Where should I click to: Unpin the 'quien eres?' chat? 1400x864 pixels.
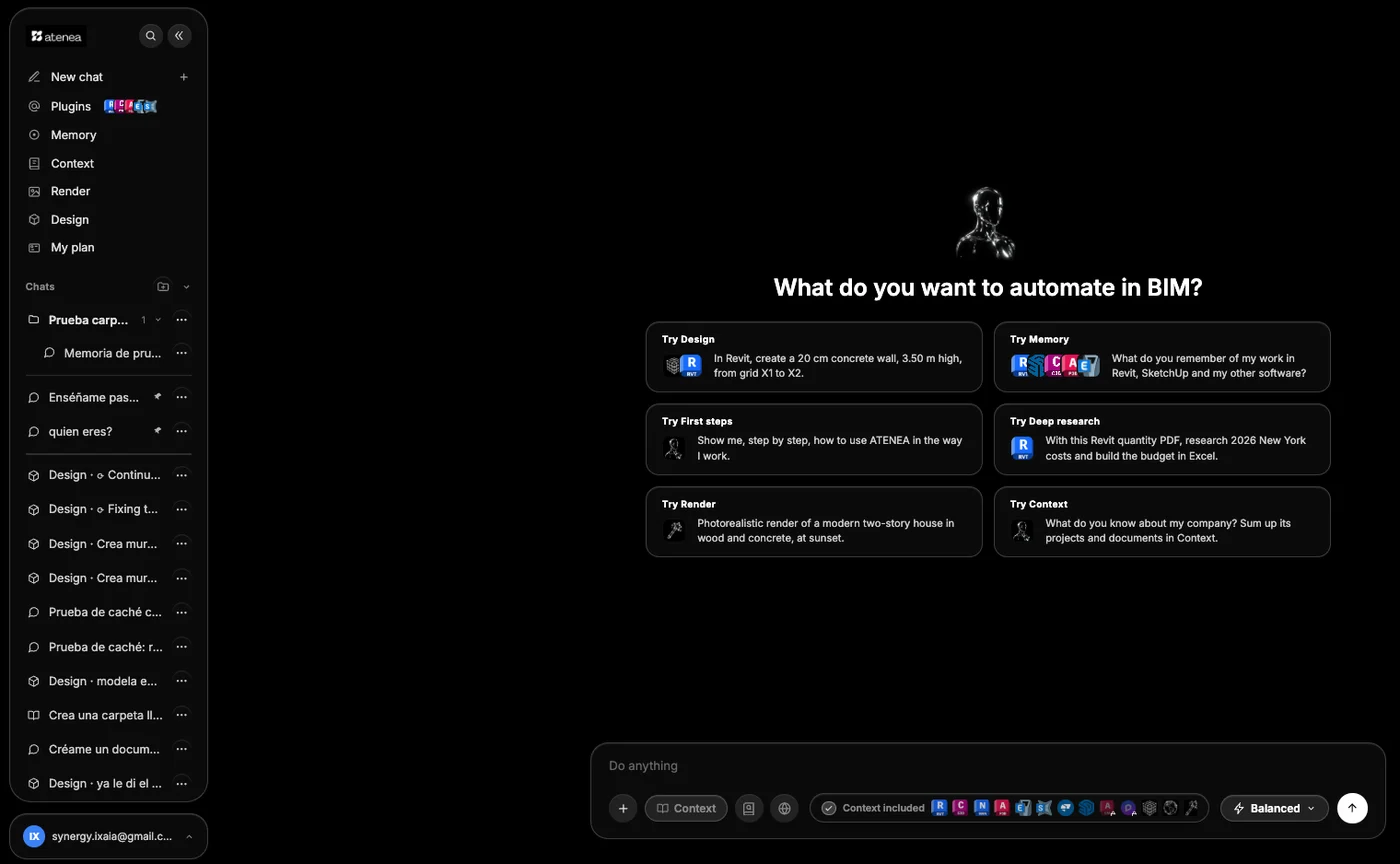click(x=157, y=431)
